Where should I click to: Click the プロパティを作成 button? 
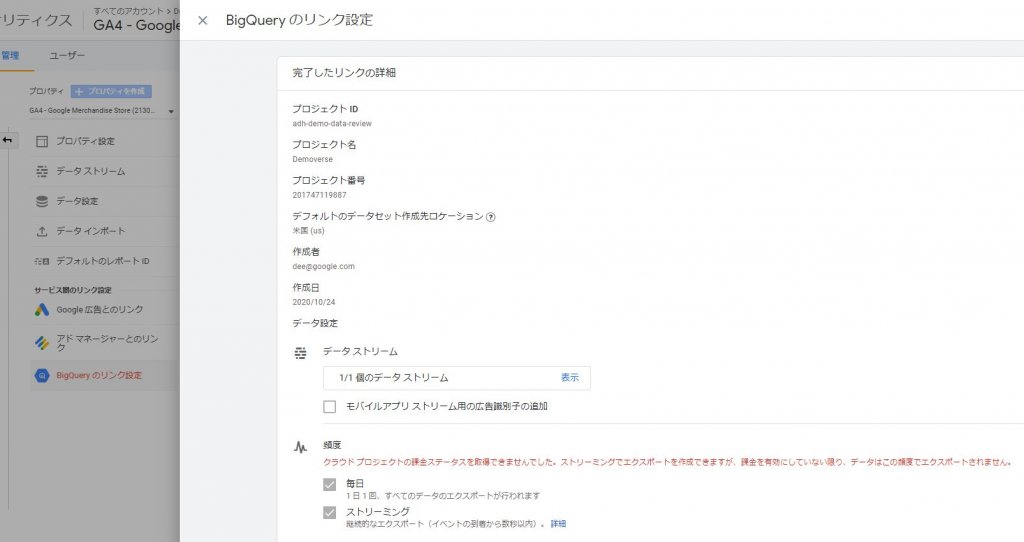tap(111, 91)
